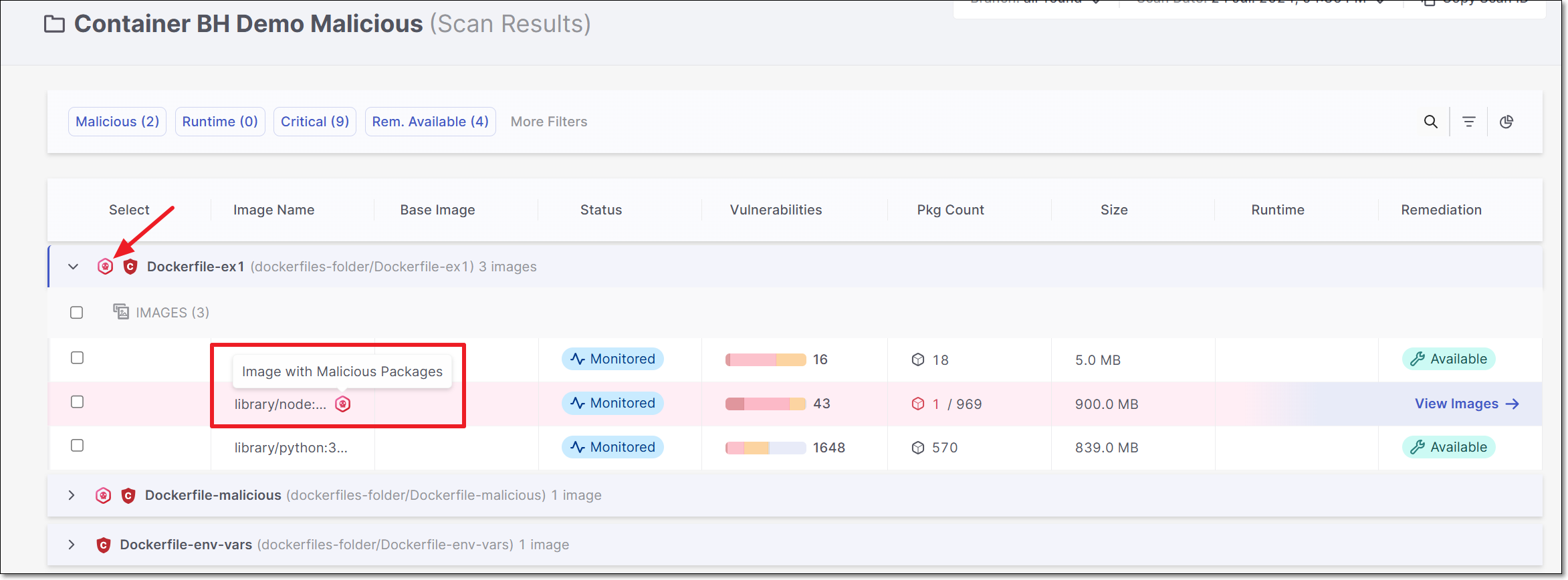Click the 839.0 MB size value
The width and height of the screenshot is (1568, 580).
click(x=1107, y=448)
